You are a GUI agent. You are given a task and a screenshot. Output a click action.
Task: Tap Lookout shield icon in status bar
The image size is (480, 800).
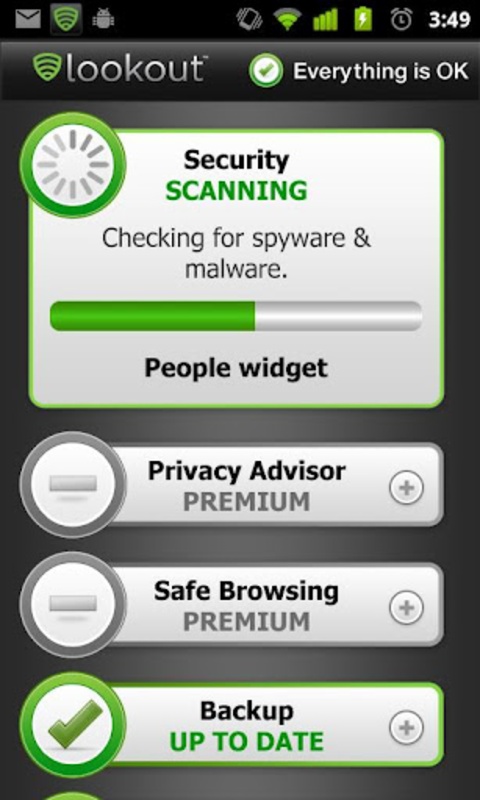click(66, 19)
